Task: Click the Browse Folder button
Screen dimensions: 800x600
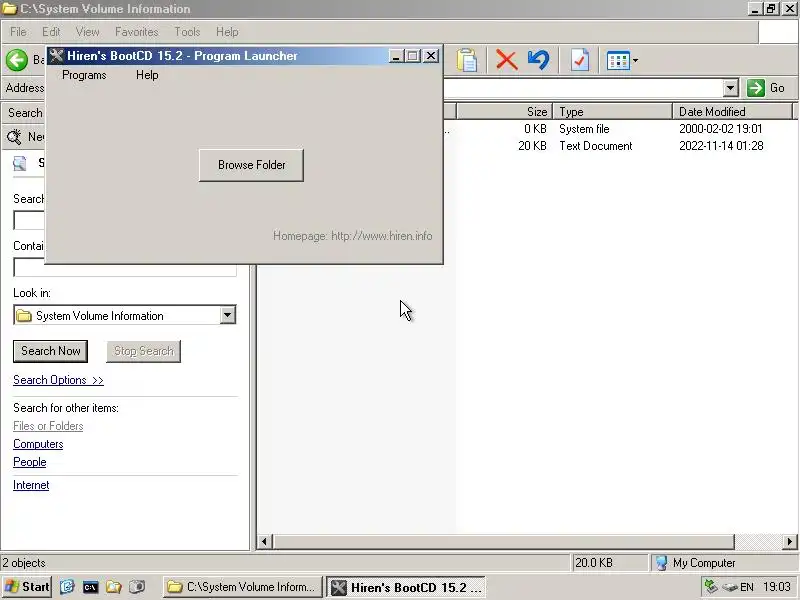Action: tap(251, 165)
